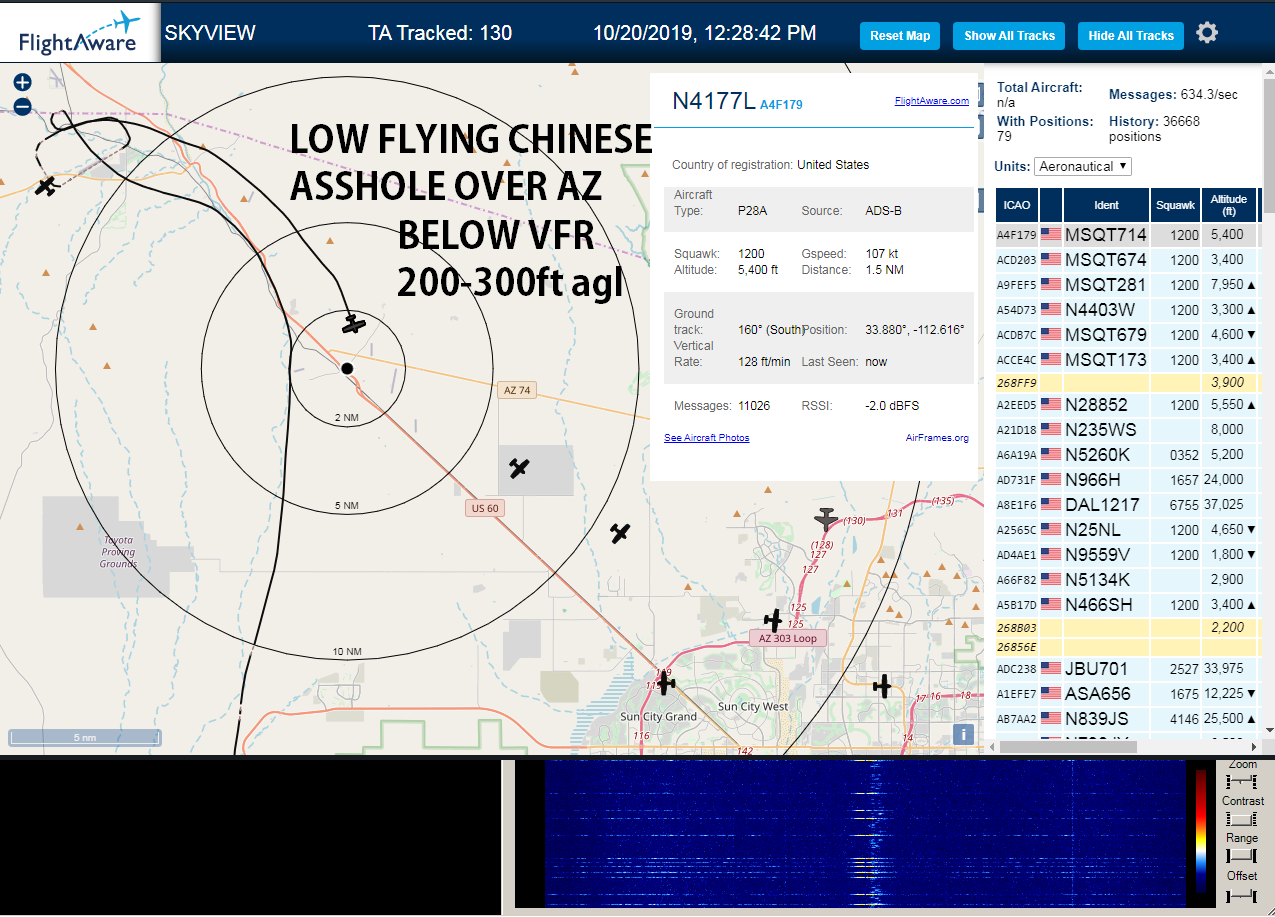Click the Show All Tracks button
The image size is (1275, 917).
pos(1009,35)
